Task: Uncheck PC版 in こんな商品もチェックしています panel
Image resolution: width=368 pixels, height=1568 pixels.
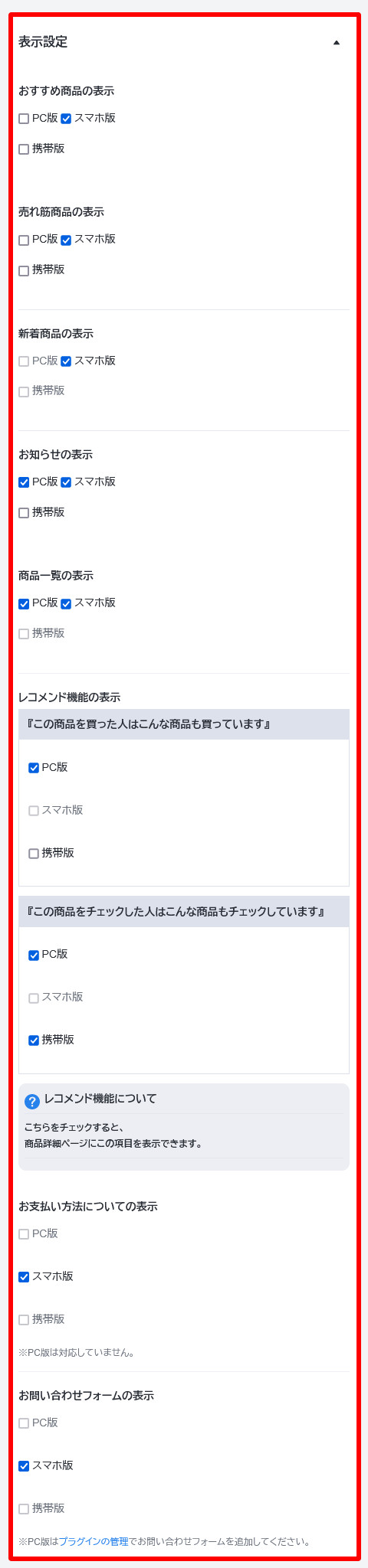Action: [34, 955]
